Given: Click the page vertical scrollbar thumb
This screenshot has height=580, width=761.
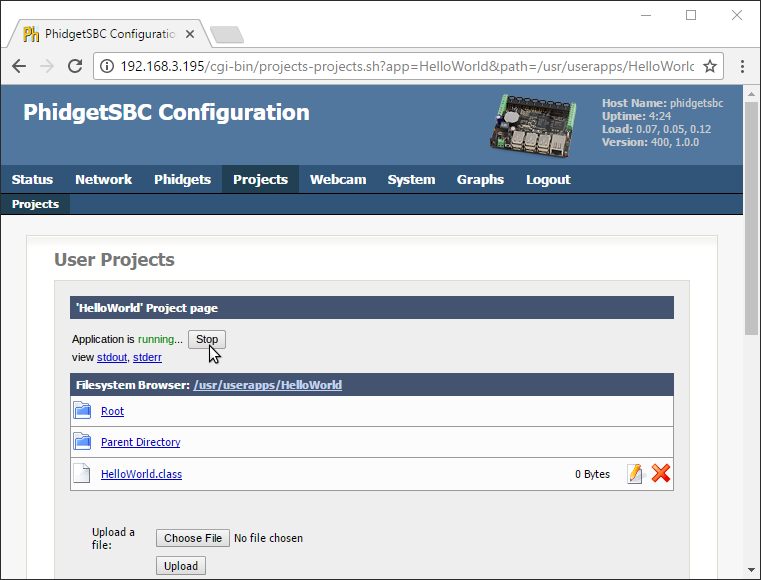Looking at the screenshot, I should [x=751, y=218].
